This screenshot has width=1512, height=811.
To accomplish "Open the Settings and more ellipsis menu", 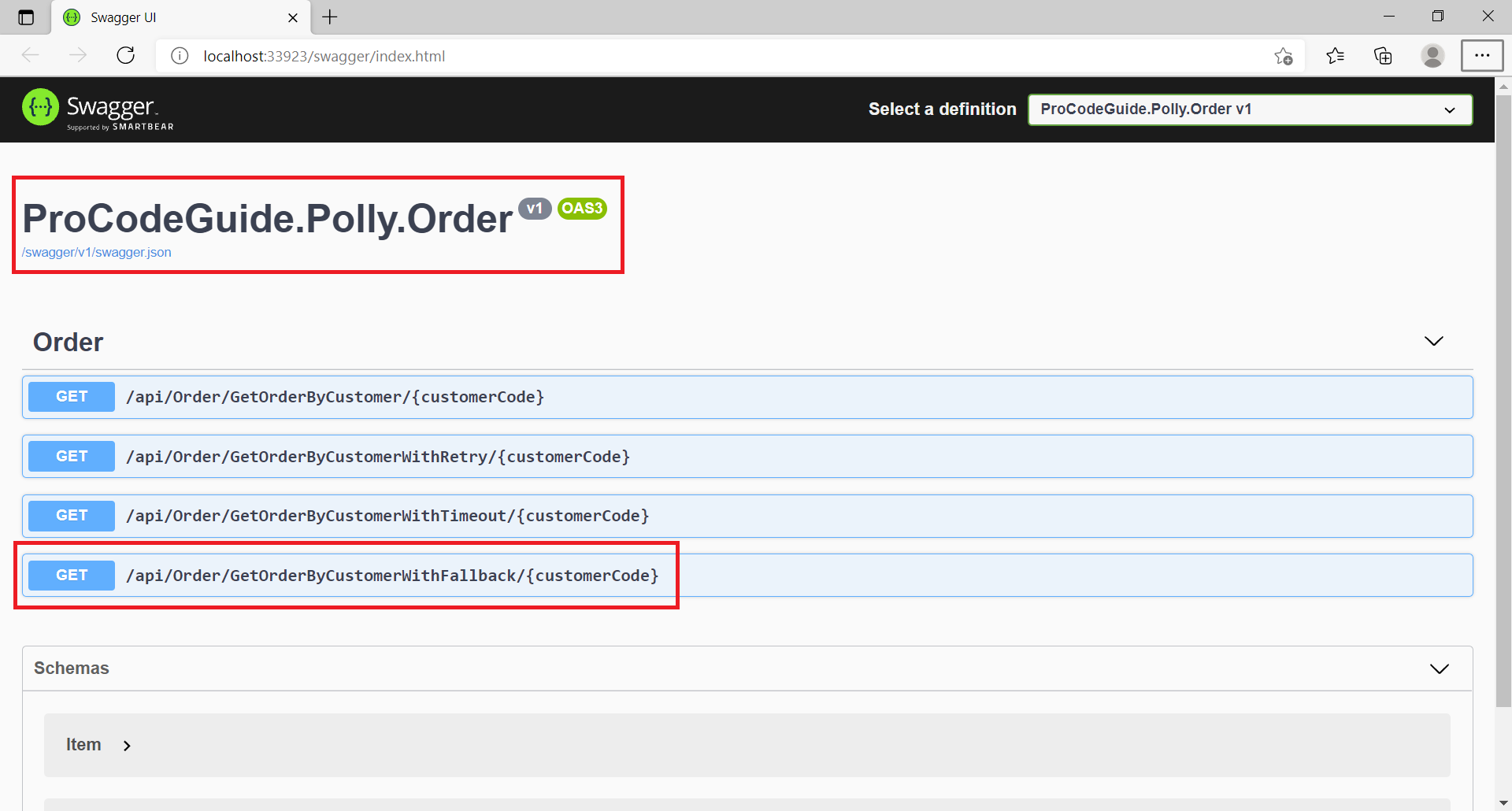I will [1482, 56].
